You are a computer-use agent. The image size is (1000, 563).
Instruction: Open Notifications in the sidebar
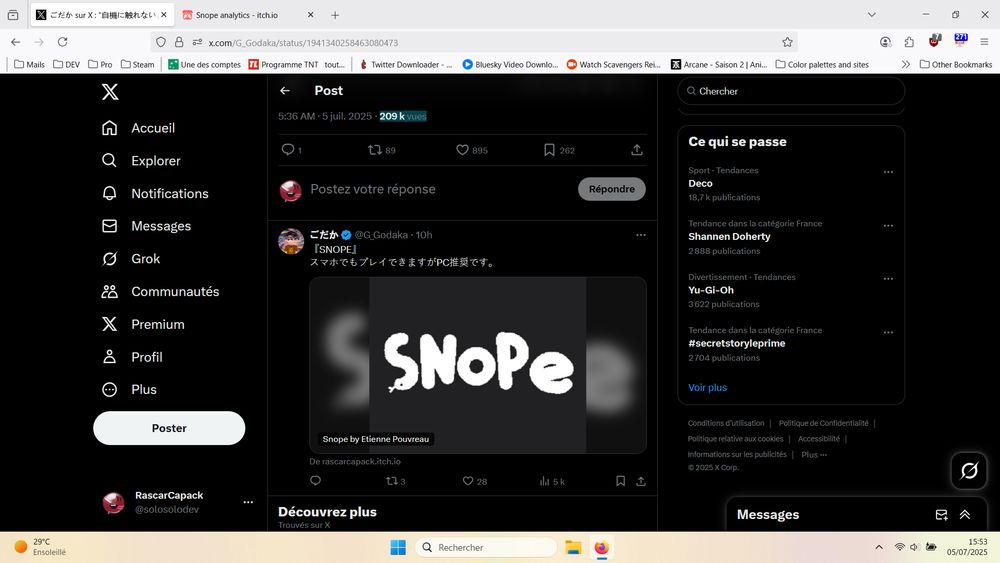(155, 193)
